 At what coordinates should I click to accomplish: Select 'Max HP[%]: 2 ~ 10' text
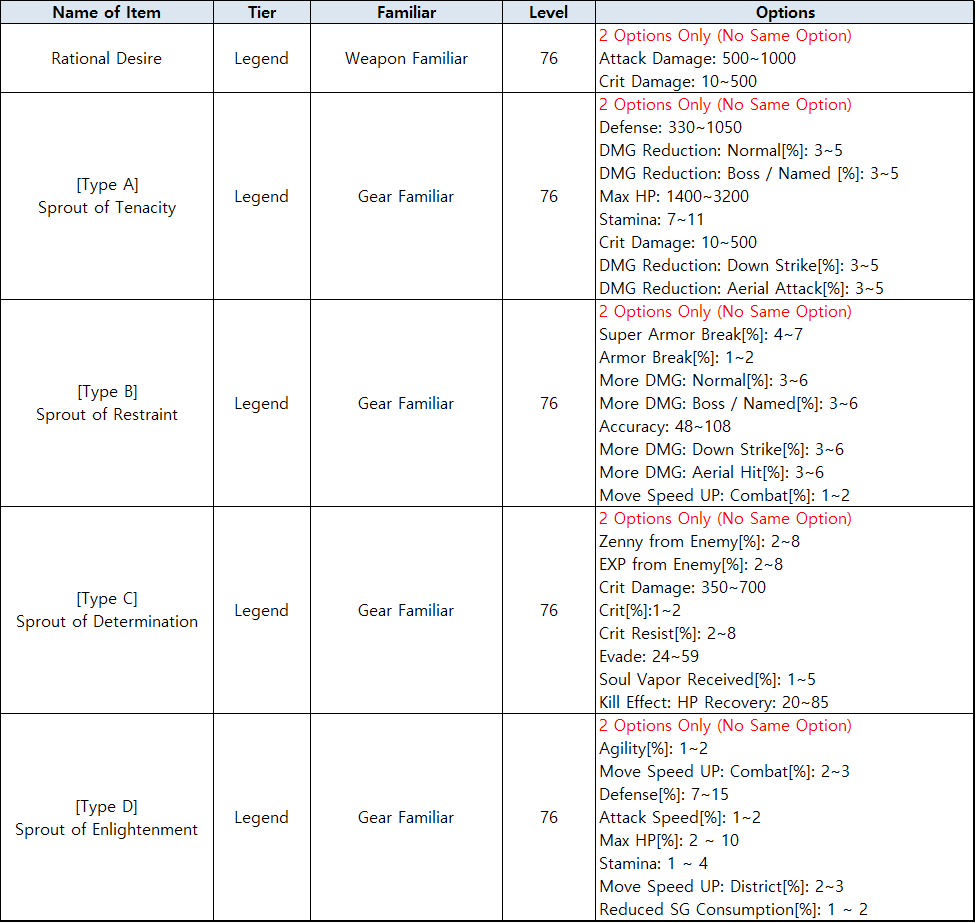pyautogui.click(x=669, y=841)
